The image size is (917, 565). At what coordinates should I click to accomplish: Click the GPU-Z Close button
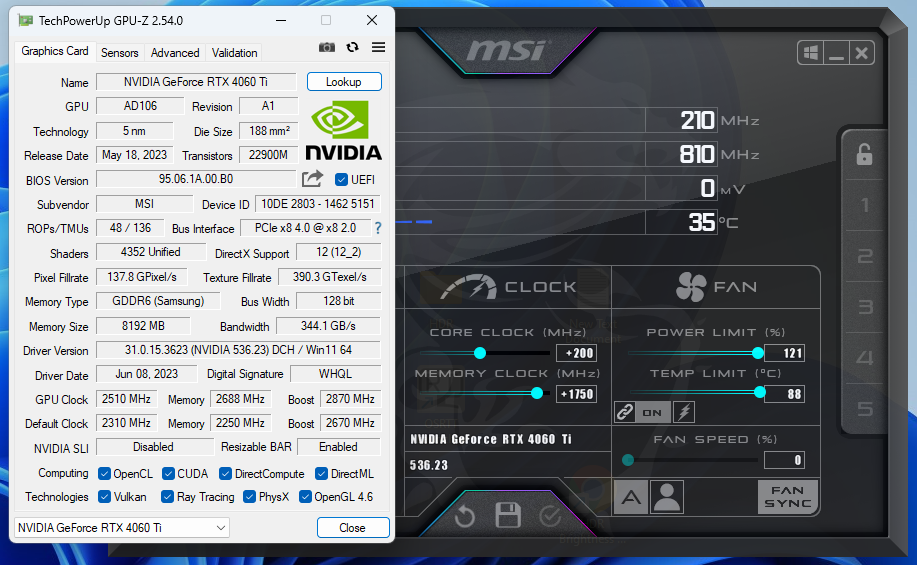coord(353,528)
